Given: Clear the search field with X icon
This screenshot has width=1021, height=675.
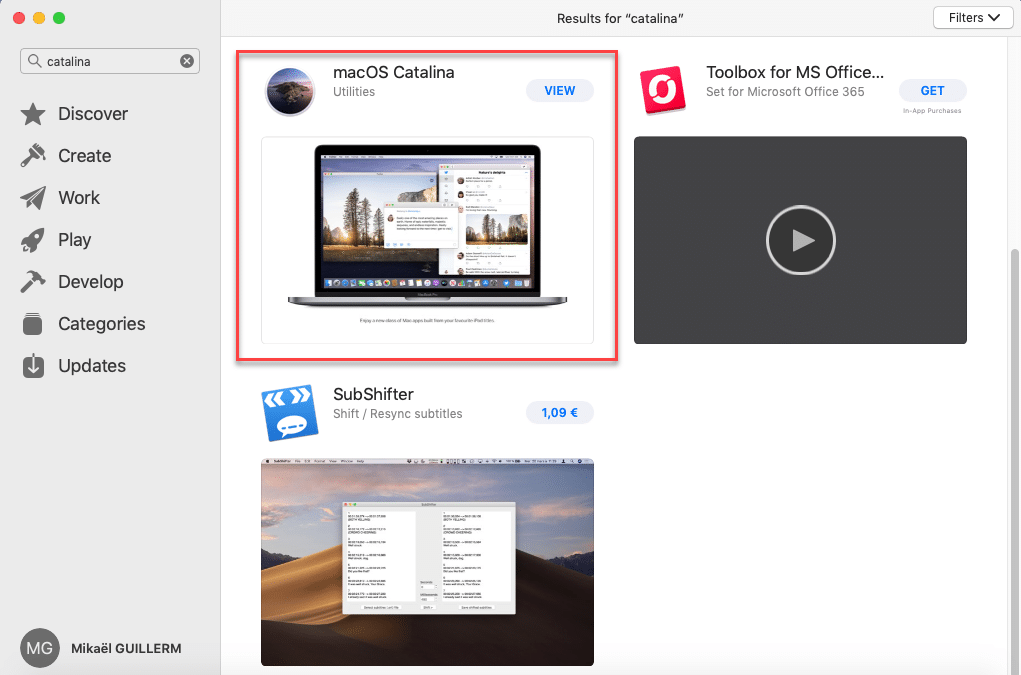Looking at the screenshot, I should coord(187,61).
